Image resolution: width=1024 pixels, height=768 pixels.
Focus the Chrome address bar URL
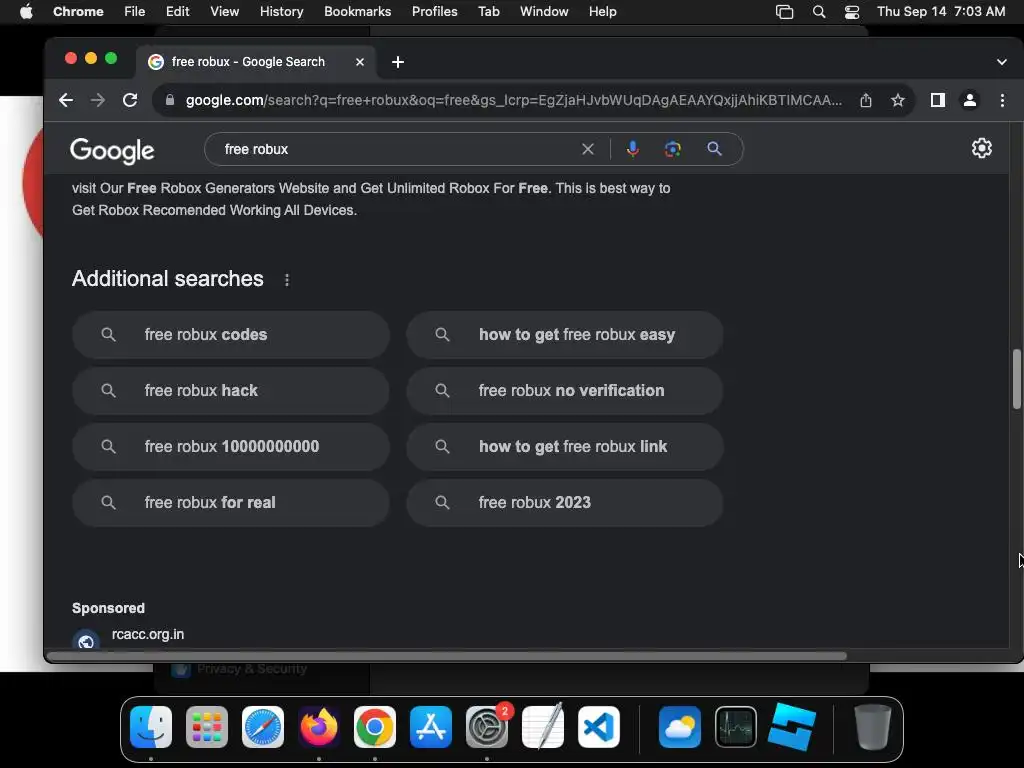click(x=514, y=100)
